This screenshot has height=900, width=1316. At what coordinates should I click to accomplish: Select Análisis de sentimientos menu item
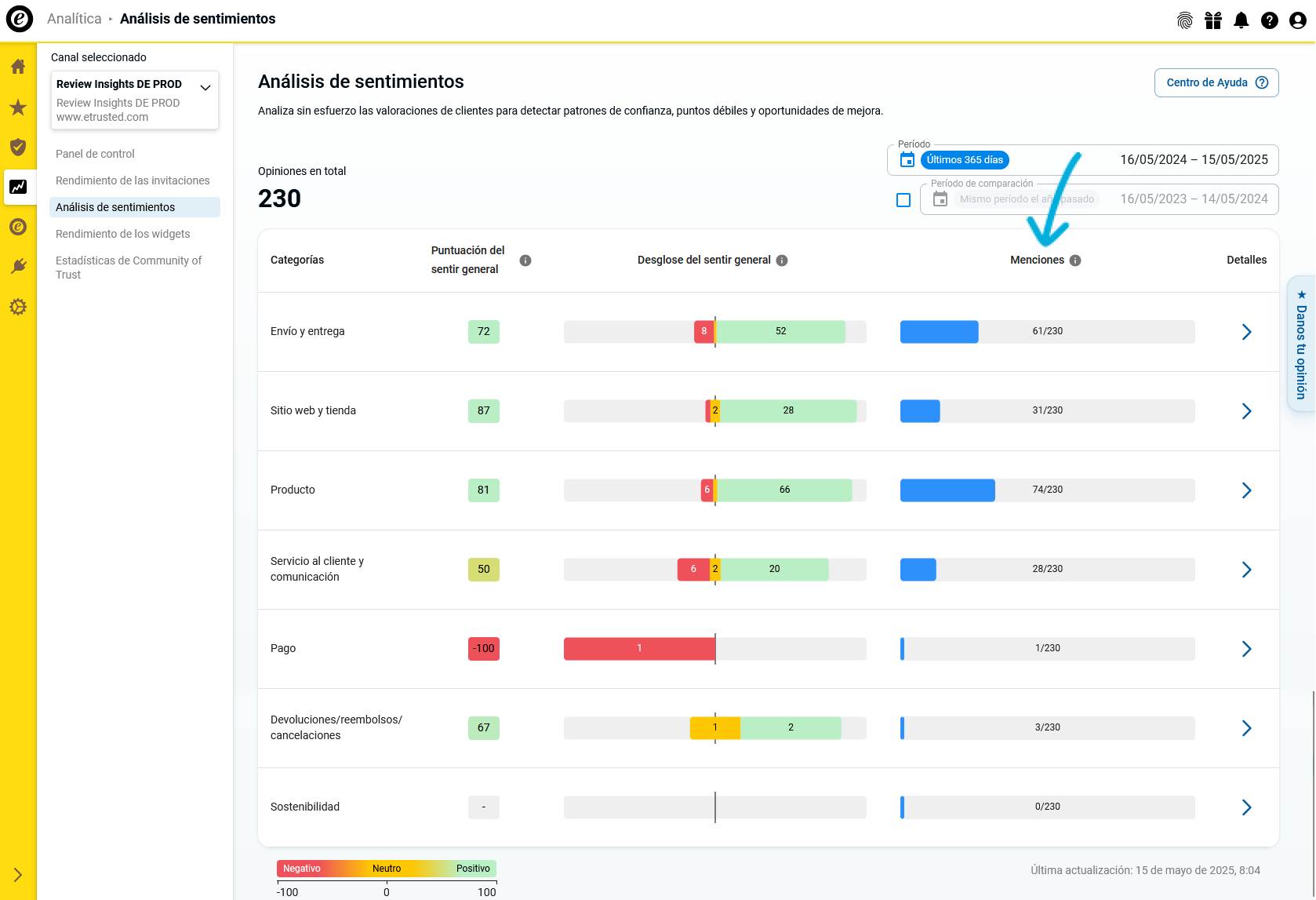click(x=135, y=207)
